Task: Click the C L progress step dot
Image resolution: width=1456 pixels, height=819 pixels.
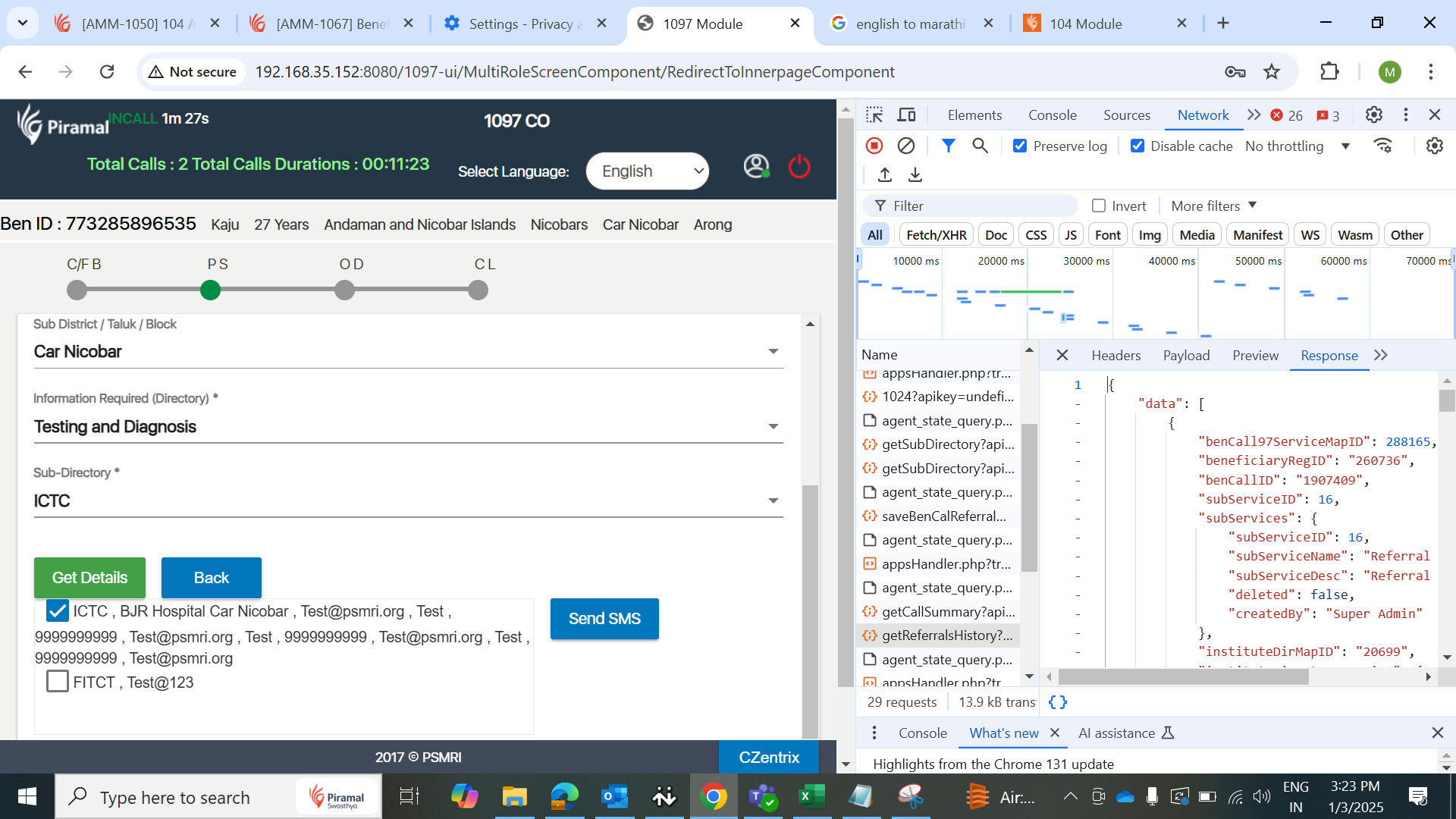Action: tap(478, 290)
